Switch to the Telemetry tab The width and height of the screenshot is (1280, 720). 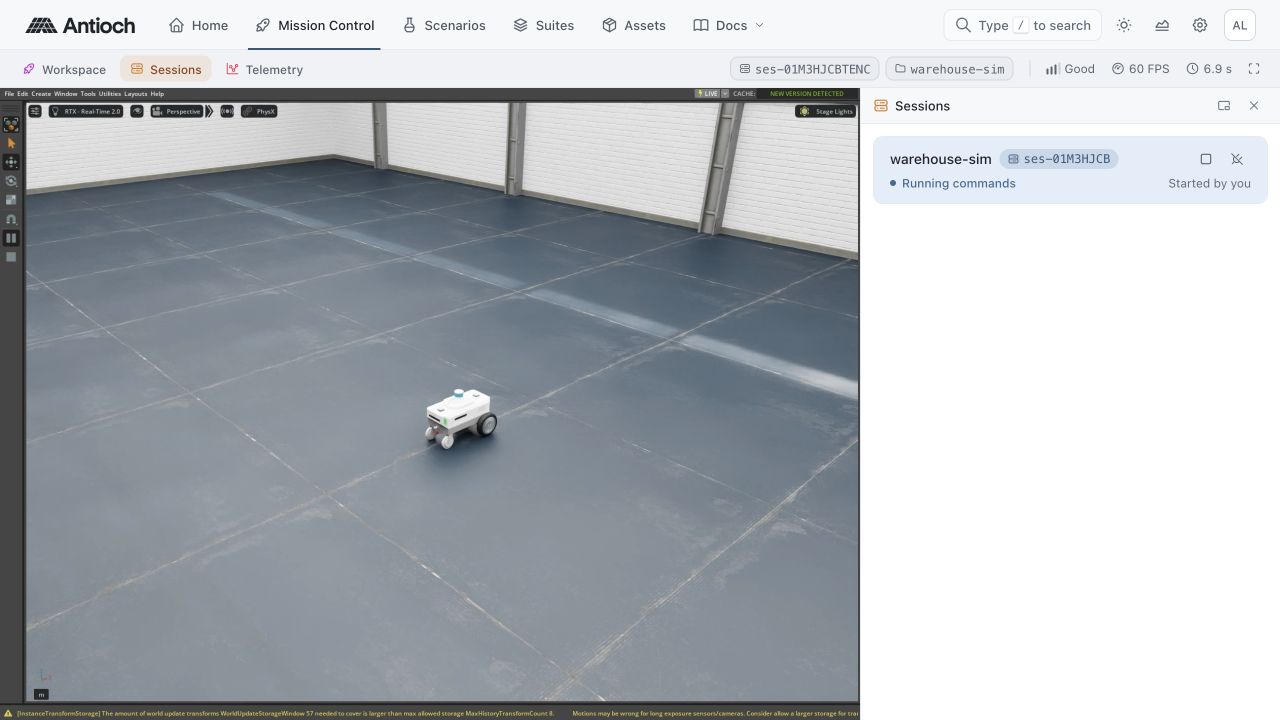[264, 69]
